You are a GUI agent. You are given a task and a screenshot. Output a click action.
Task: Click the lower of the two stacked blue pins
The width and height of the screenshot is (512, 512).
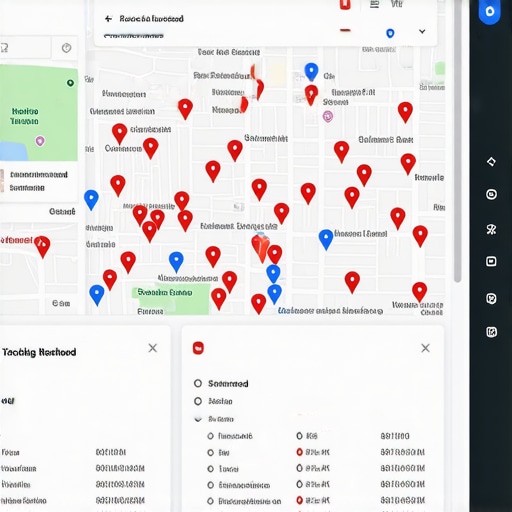click(274, 294)
